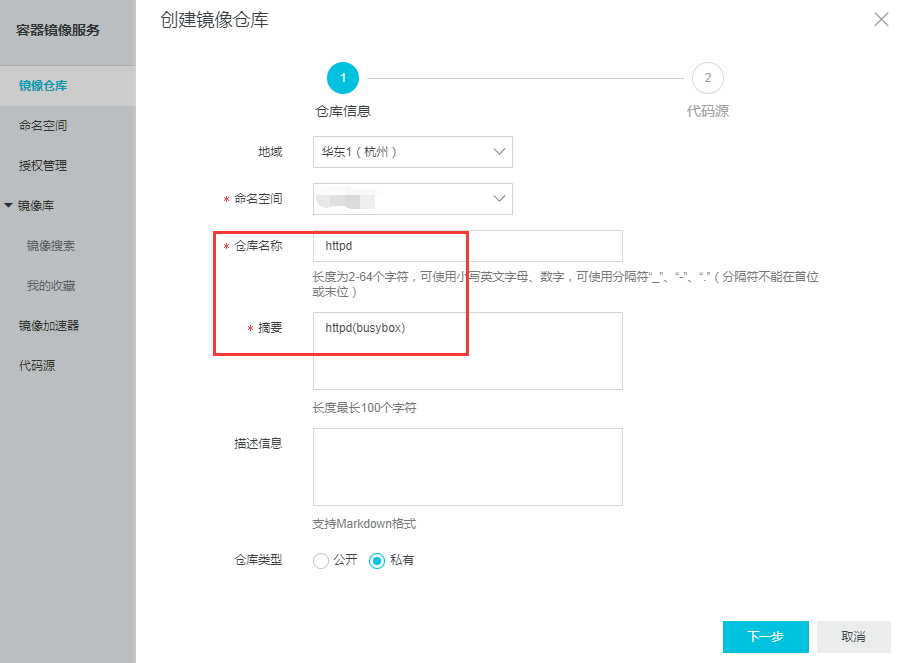Select the 私有 private radio button

[x=377, y=561]
